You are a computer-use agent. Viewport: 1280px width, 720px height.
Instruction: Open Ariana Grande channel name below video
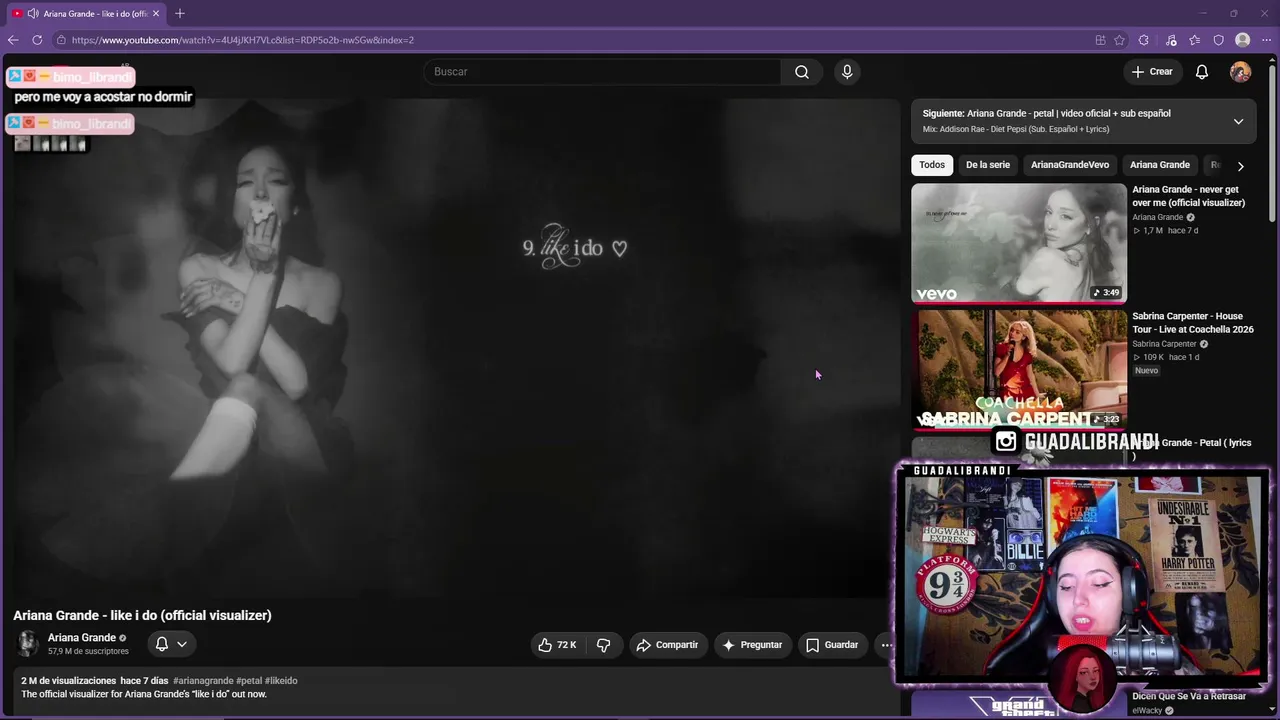pyautogui.click(x=82, y=638)
